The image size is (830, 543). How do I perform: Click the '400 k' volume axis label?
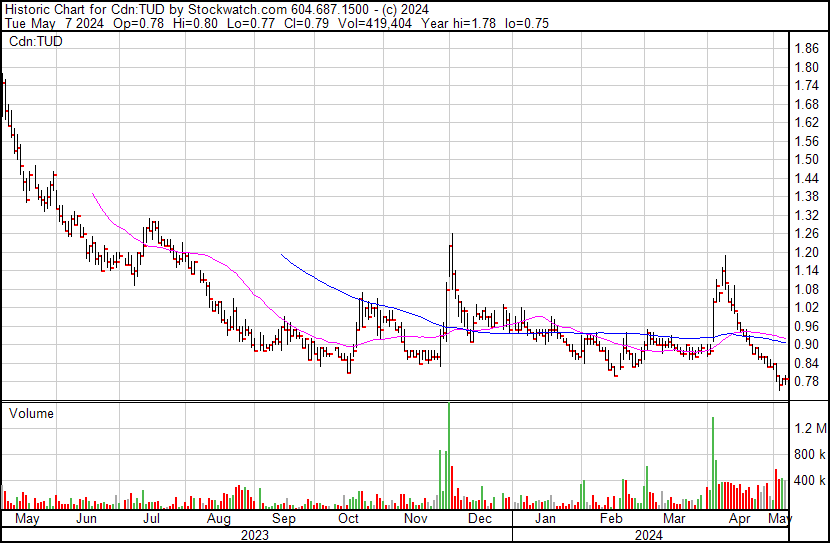(810, 481)
